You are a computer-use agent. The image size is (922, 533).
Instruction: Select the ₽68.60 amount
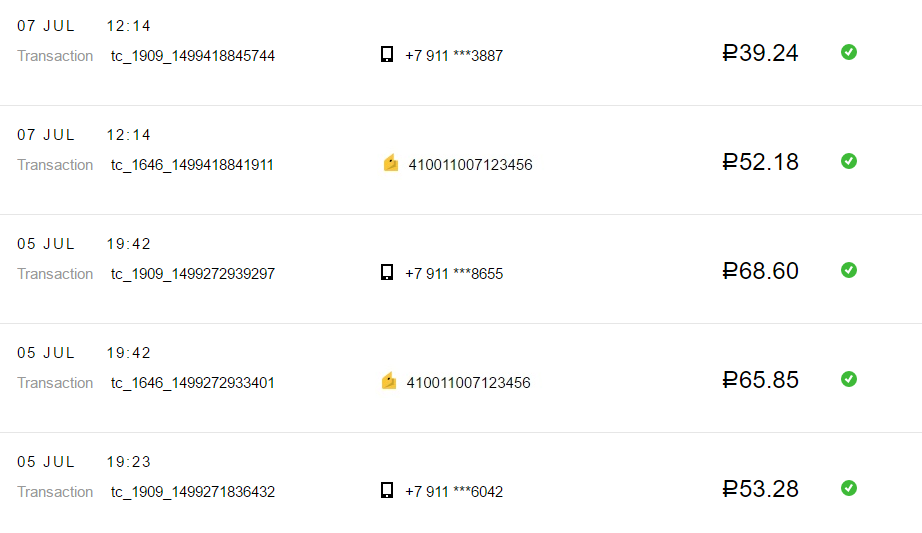pyautogui.click(x=760, y=271)
